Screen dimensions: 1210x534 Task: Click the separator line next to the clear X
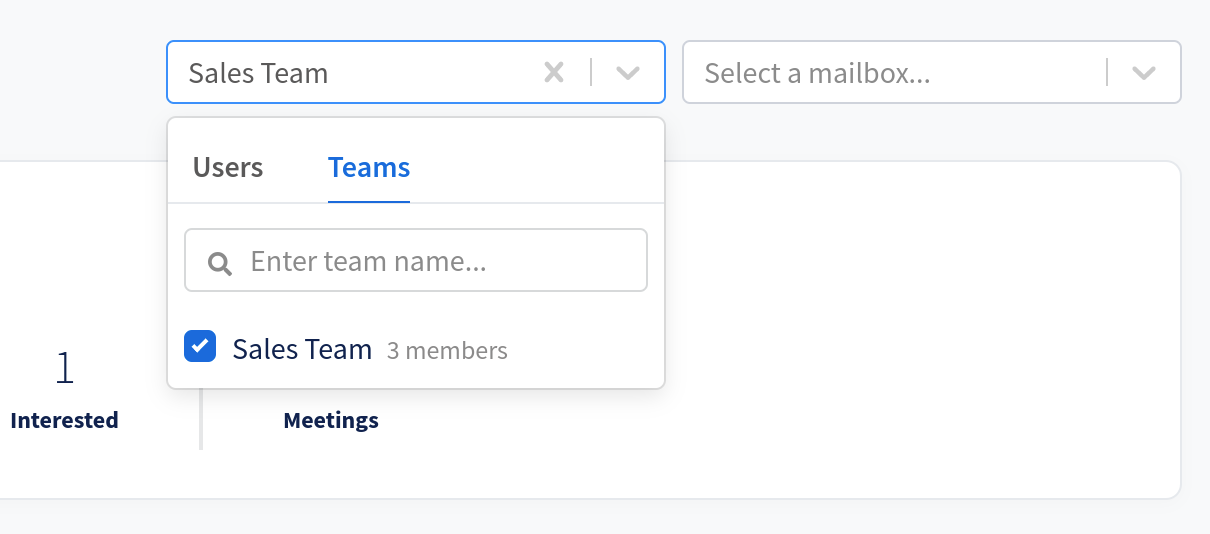[591, 72]
